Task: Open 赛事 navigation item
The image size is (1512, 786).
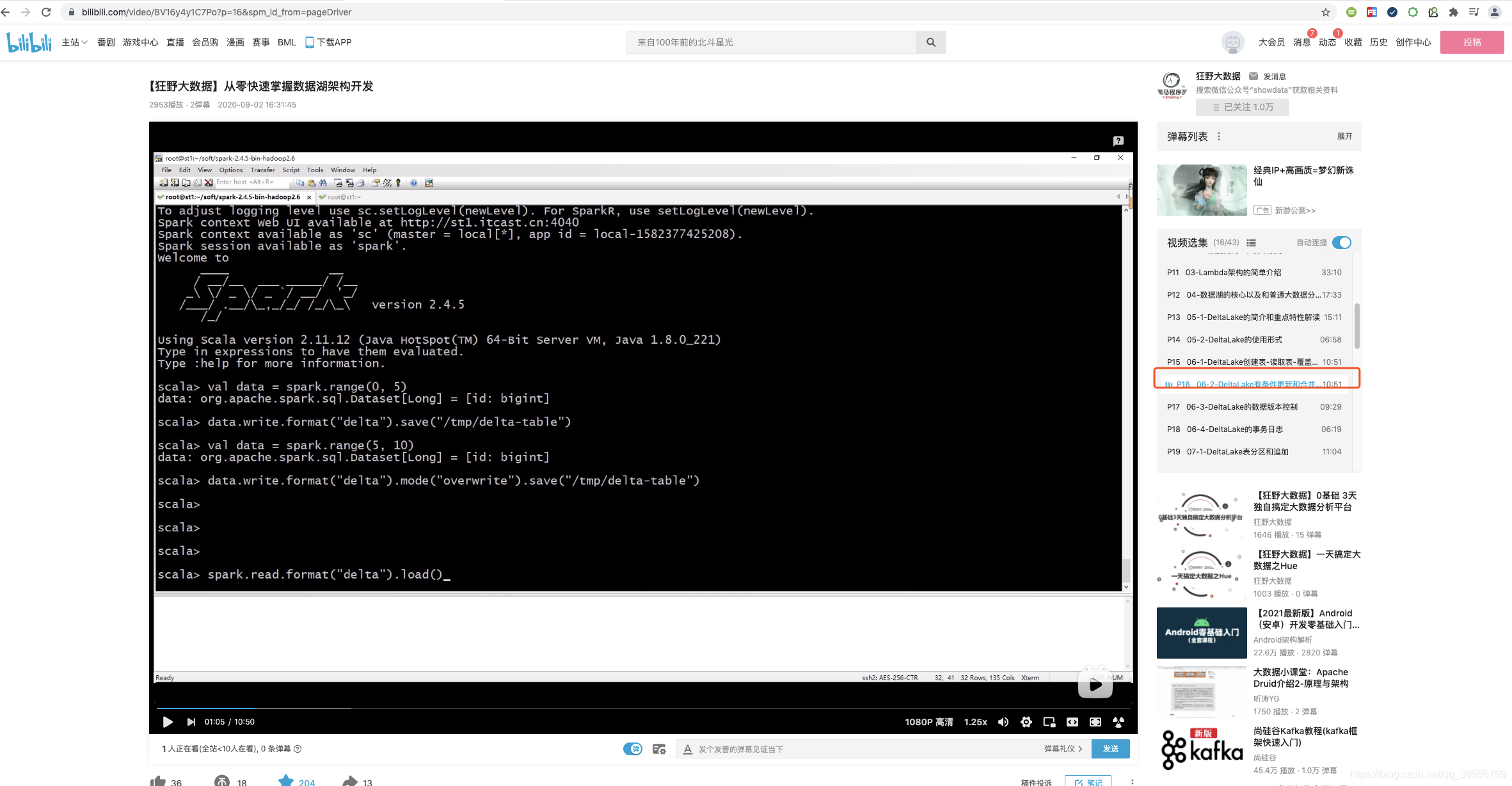Action: (261, 42)
